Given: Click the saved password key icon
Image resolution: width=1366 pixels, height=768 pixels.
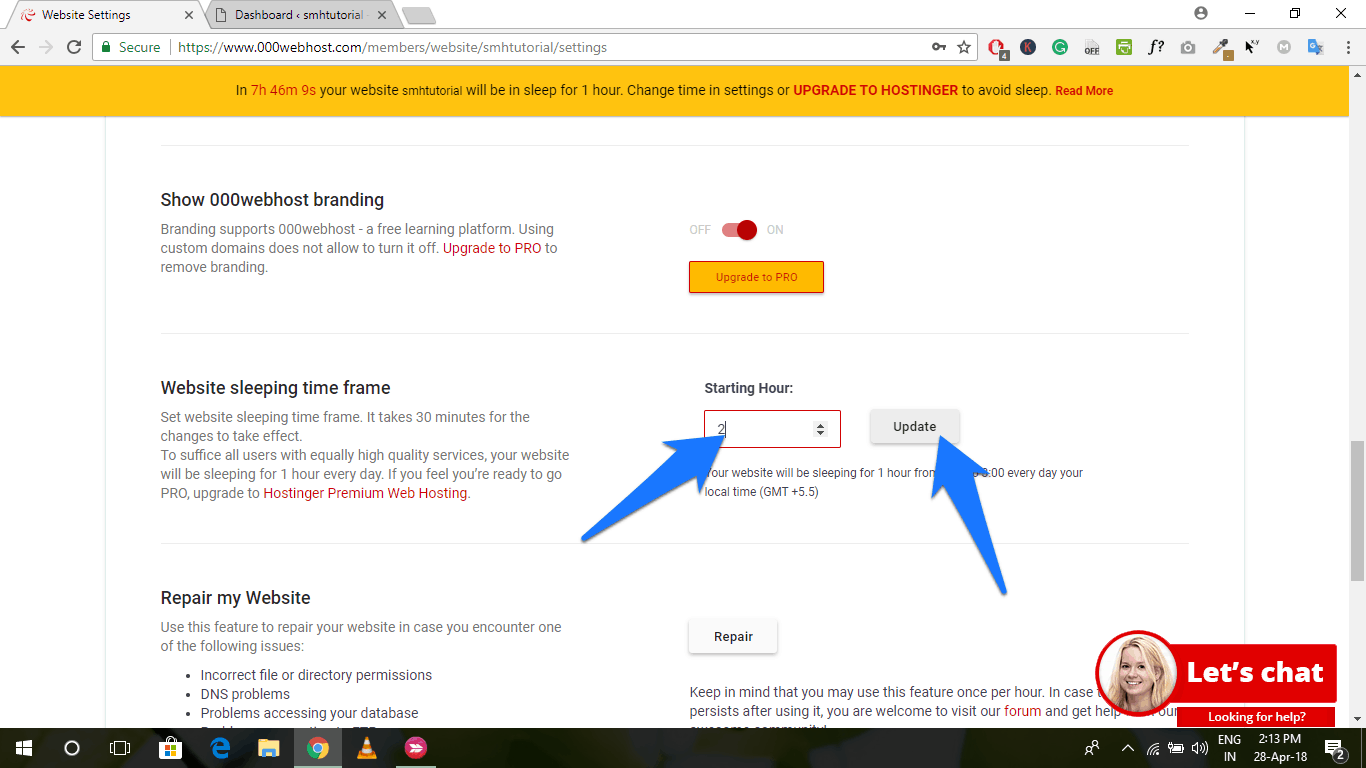Looking at the screenshot, I should click(939, 47).
